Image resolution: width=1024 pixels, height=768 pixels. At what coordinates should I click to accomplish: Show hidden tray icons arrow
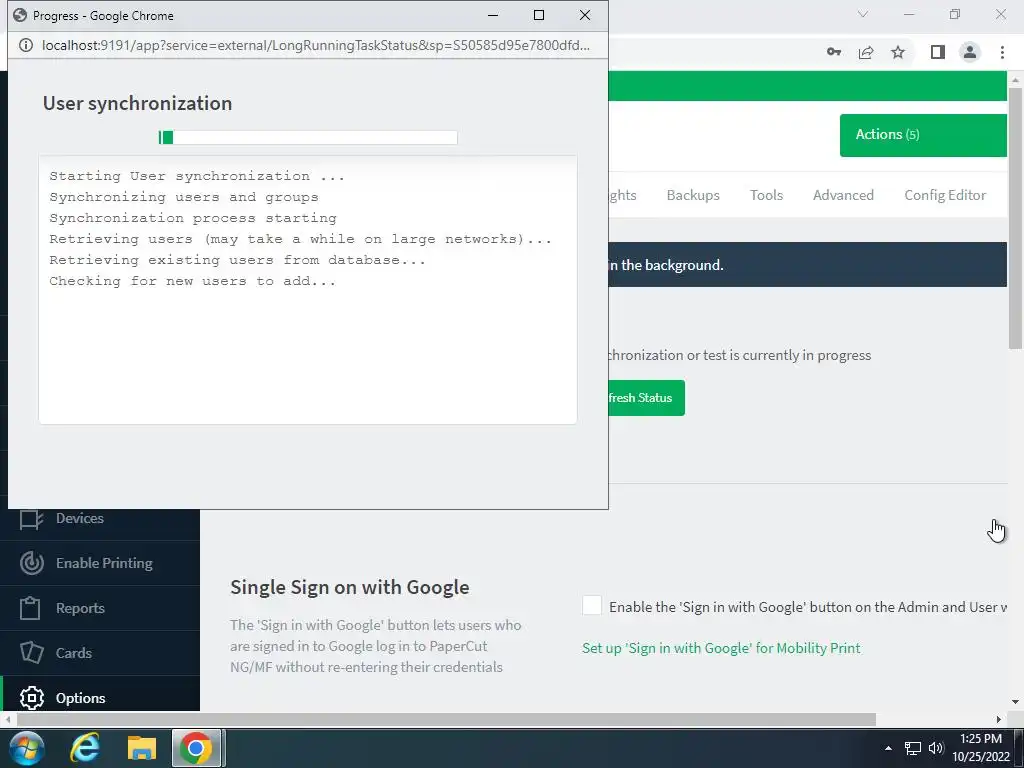pos(888,748)
